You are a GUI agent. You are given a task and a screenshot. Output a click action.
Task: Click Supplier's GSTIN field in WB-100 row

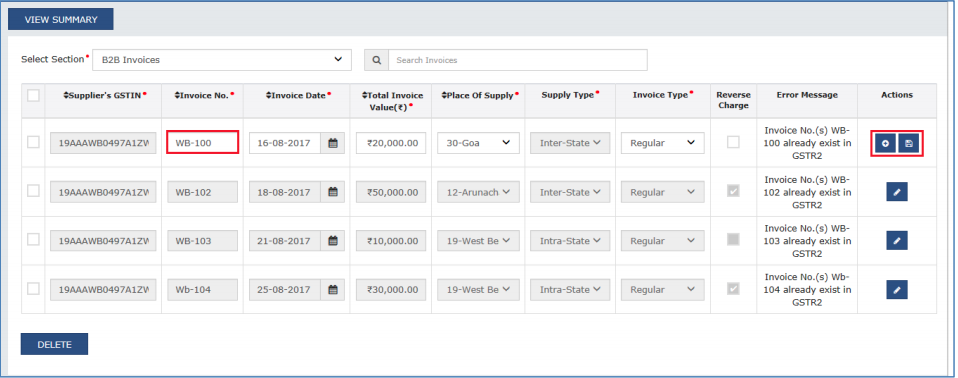[103, 143]
